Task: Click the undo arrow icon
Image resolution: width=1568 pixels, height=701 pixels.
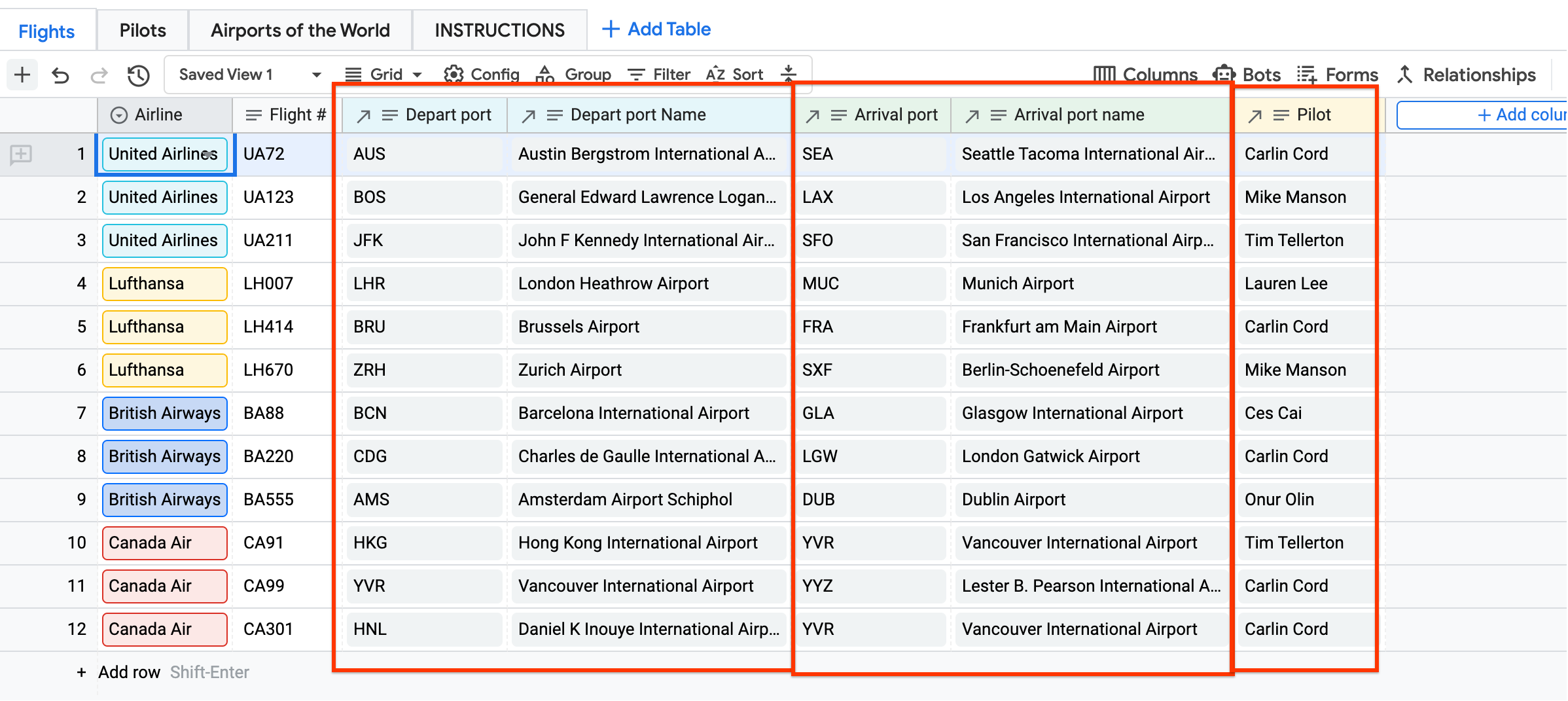Action: [60, 75]
